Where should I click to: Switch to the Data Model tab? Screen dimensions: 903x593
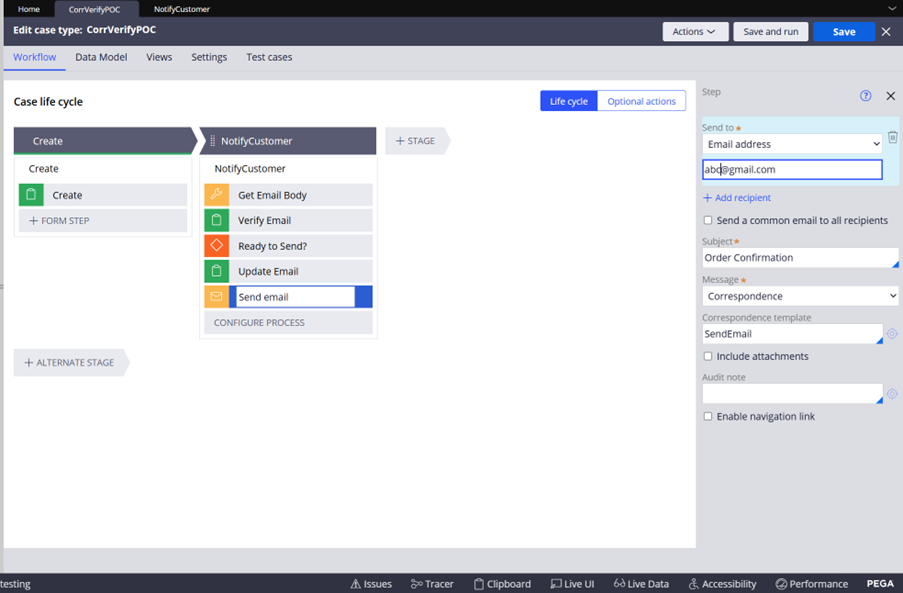tap(101, 57)
